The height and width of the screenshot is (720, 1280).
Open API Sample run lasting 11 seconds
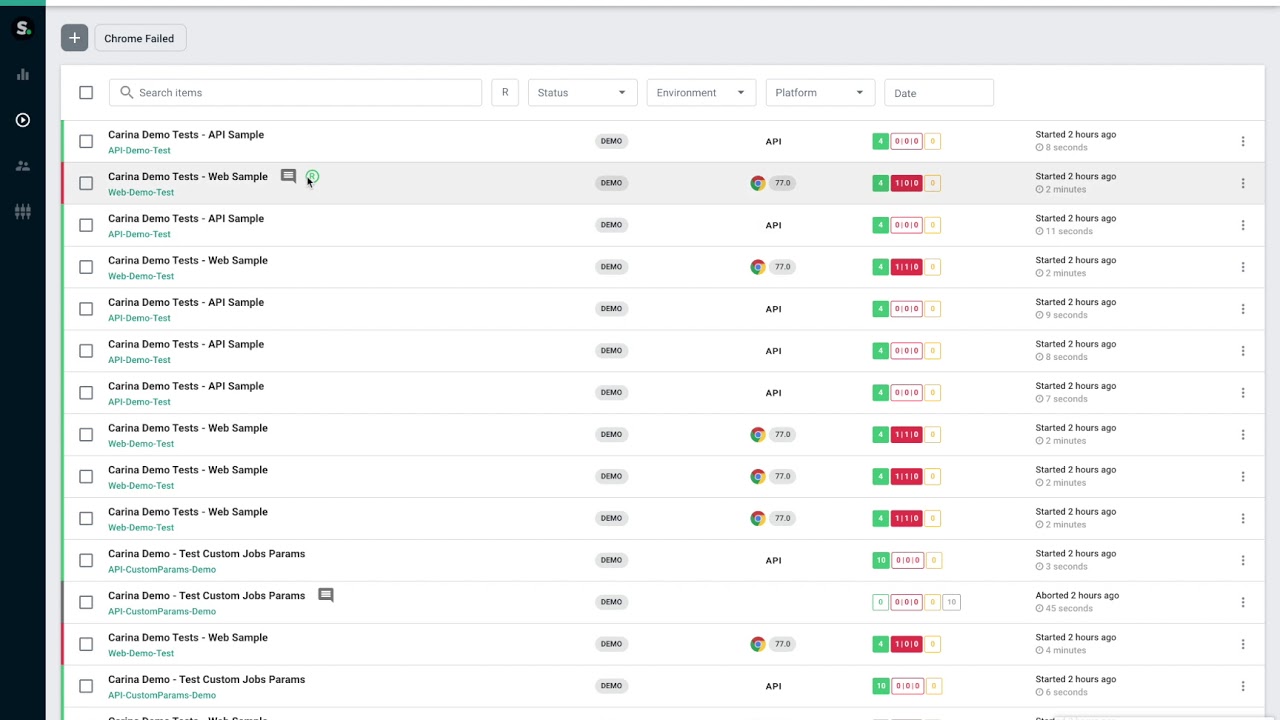pos(186,218)
